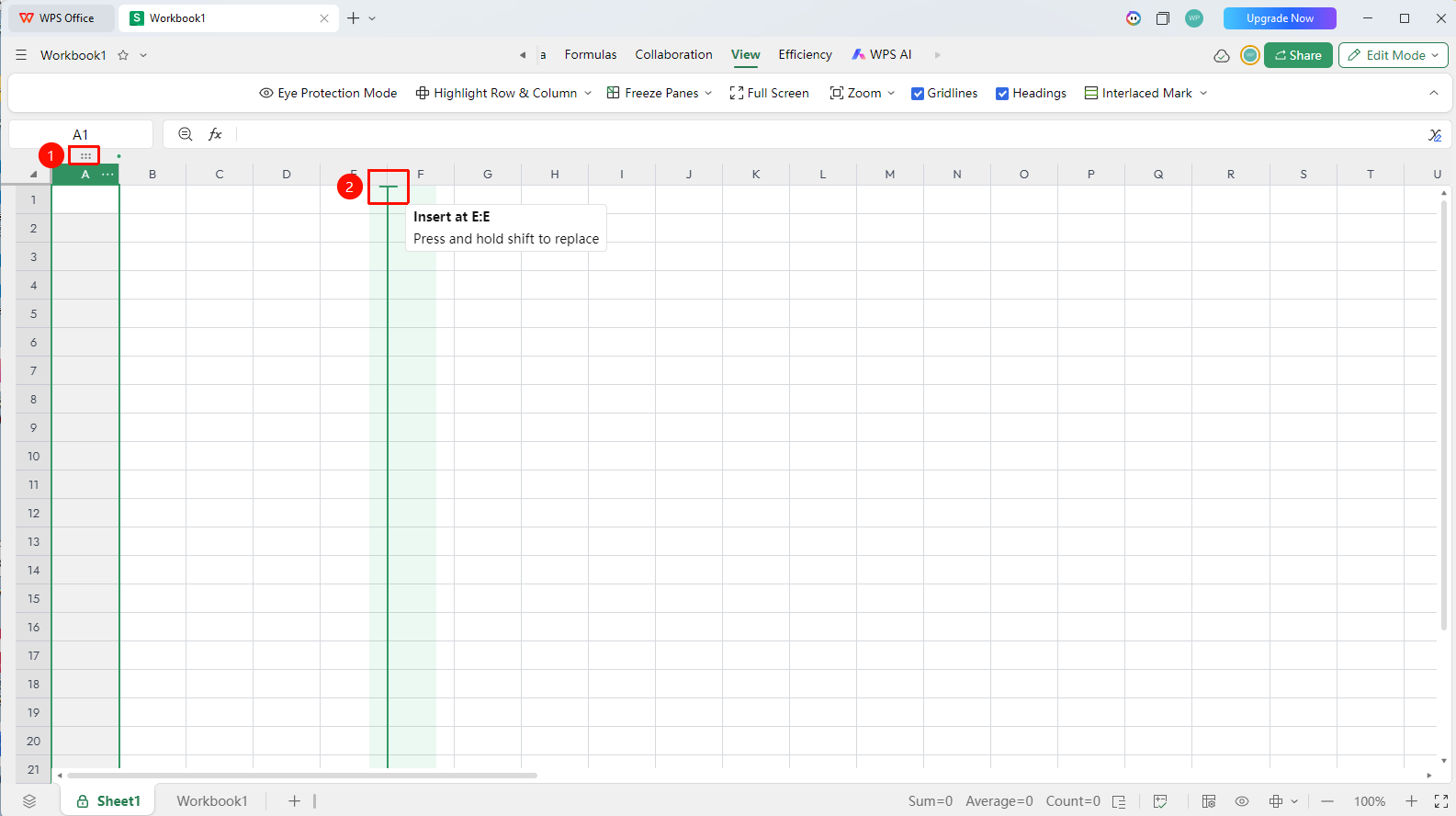Screen dimensions: 1456x816
Task: Click the table view settings icon in status bar
Action: [1209, 801]
